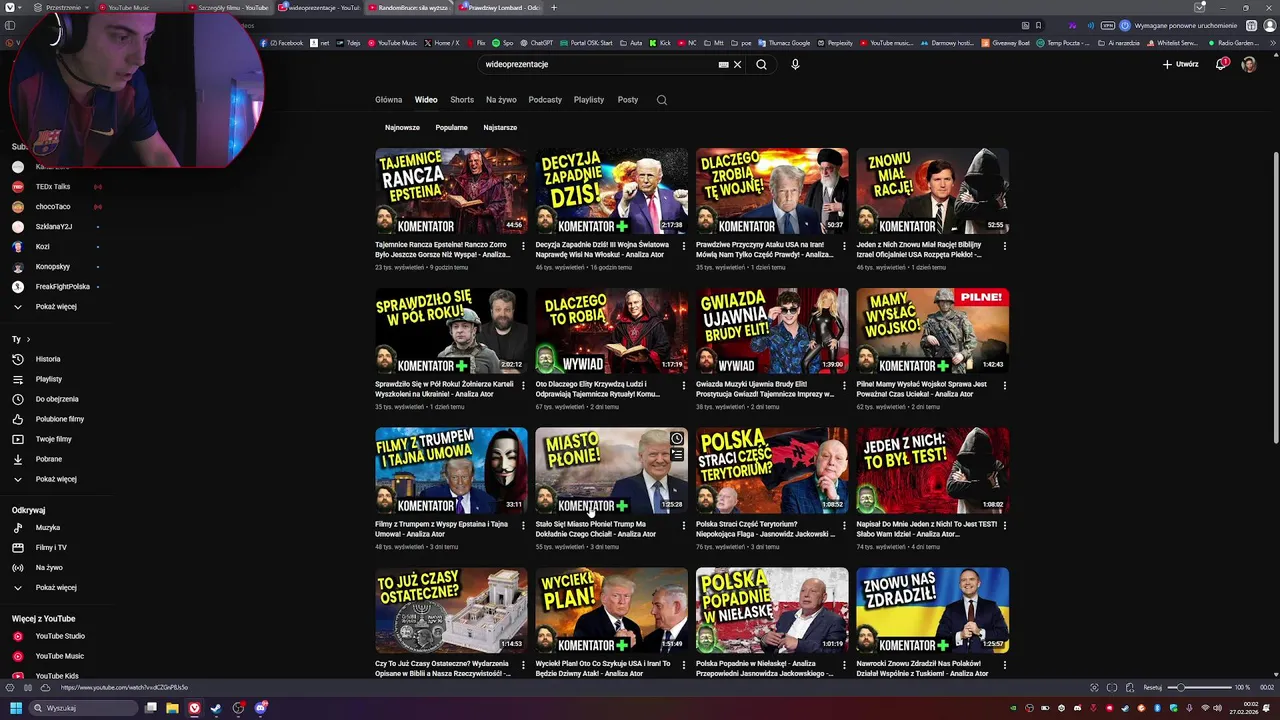Viewport: 1280px width, 720px height.
Task: Open options for Filmy z Trumpem video
Action: tap(523, 525)
